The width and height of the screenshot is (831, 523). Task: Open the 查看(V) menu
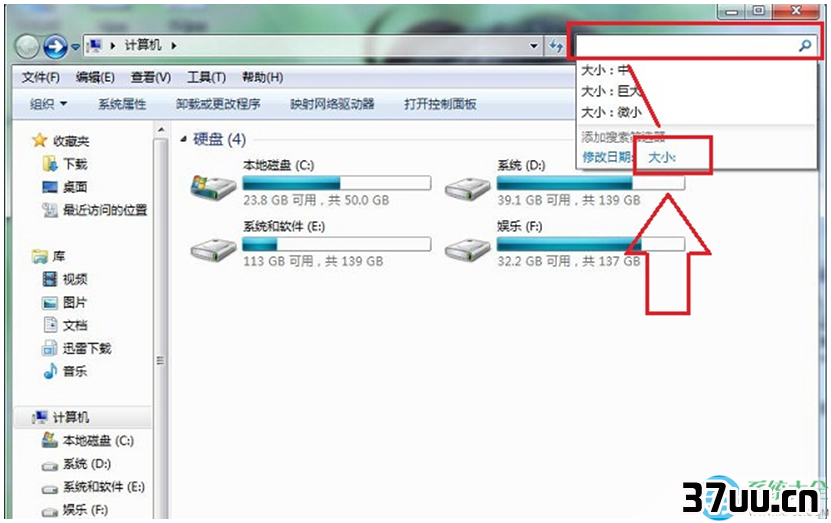pyautogui.click(x=151, y=77)
